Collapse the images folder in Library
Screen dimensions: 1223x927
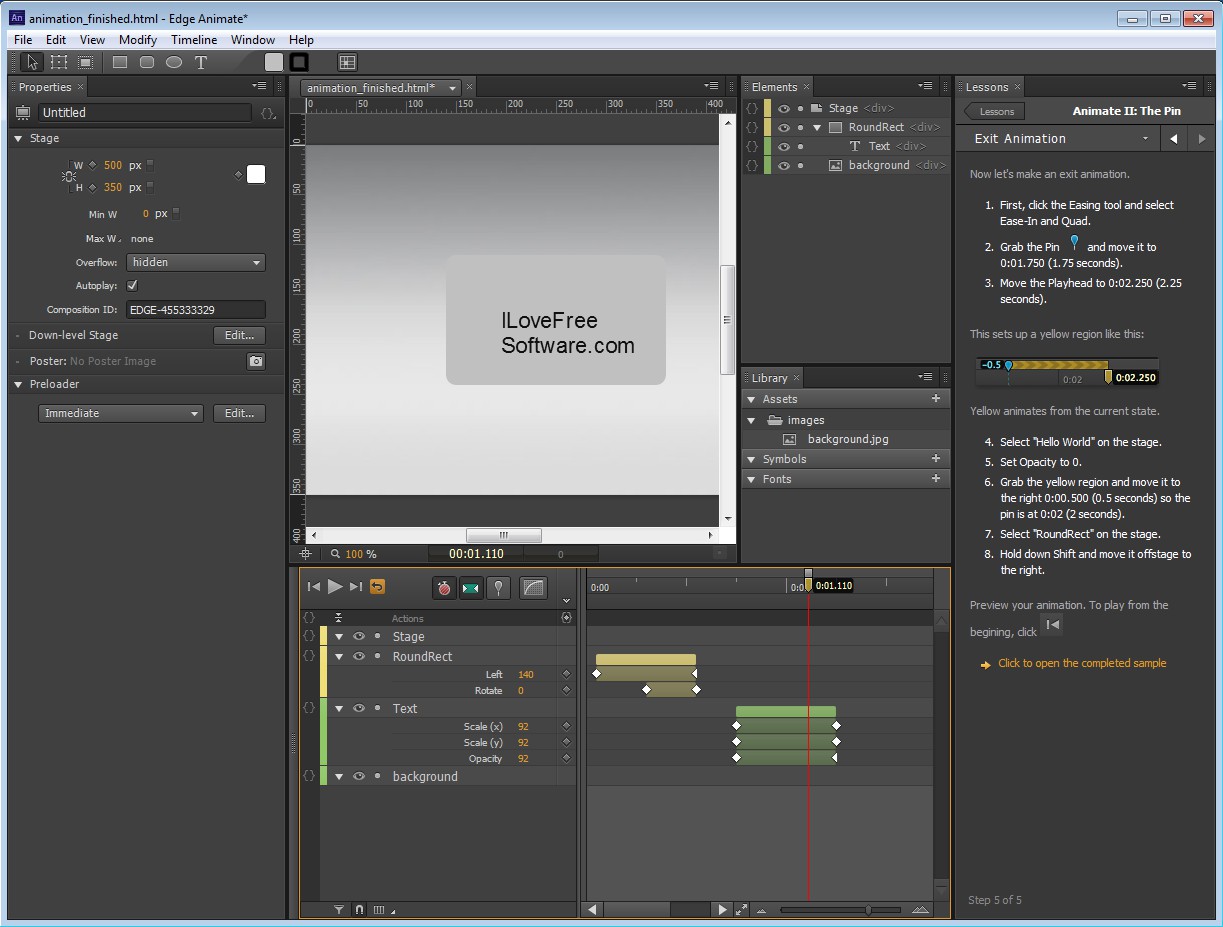[752, 420]
